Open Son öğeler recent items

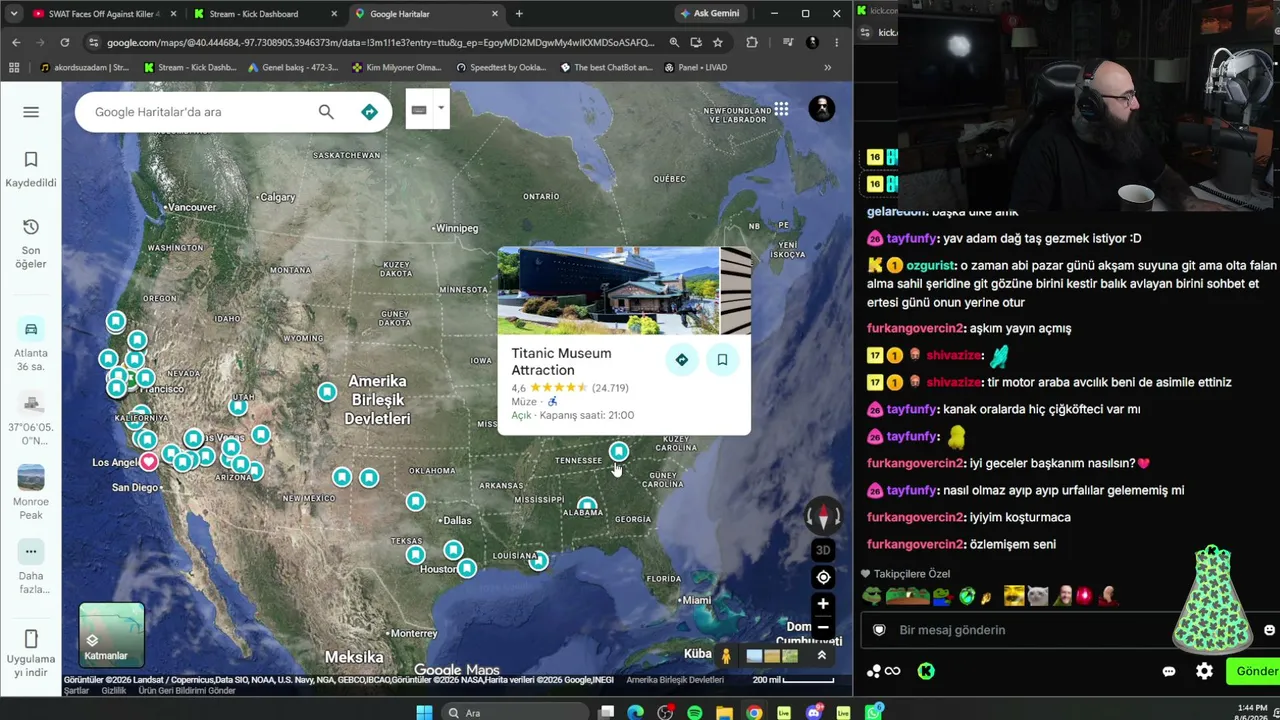[31, 243]
